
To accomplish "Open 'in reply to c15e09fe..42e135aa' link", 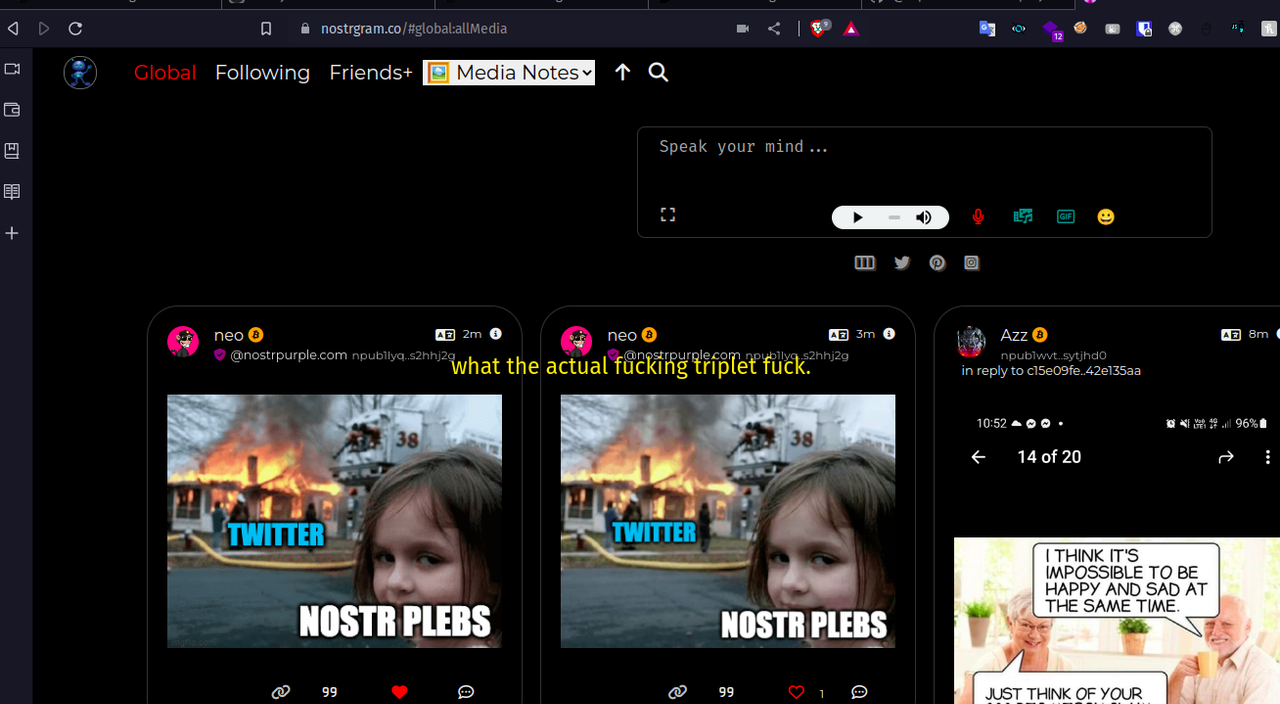I will tap(1051, 371).
